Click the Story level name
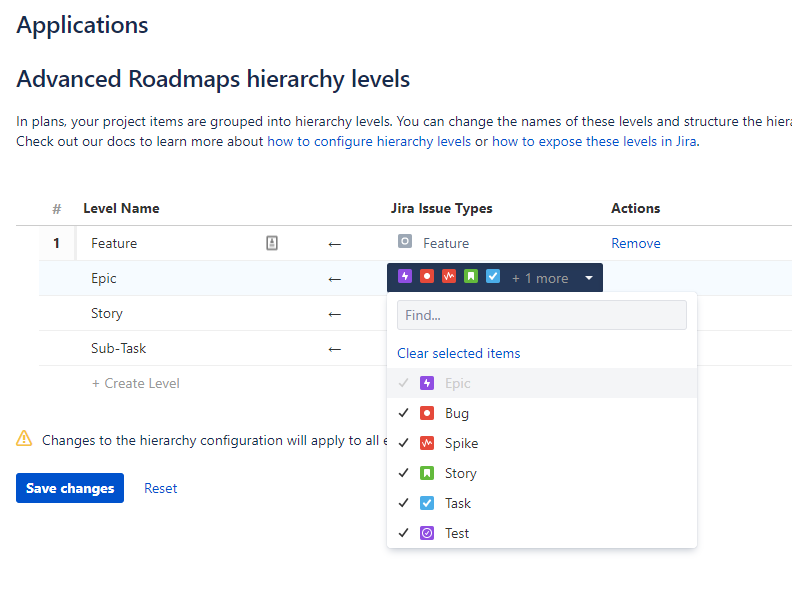This screenshot has height=616, width=792. pyautogui.click(x=107, y=314)
